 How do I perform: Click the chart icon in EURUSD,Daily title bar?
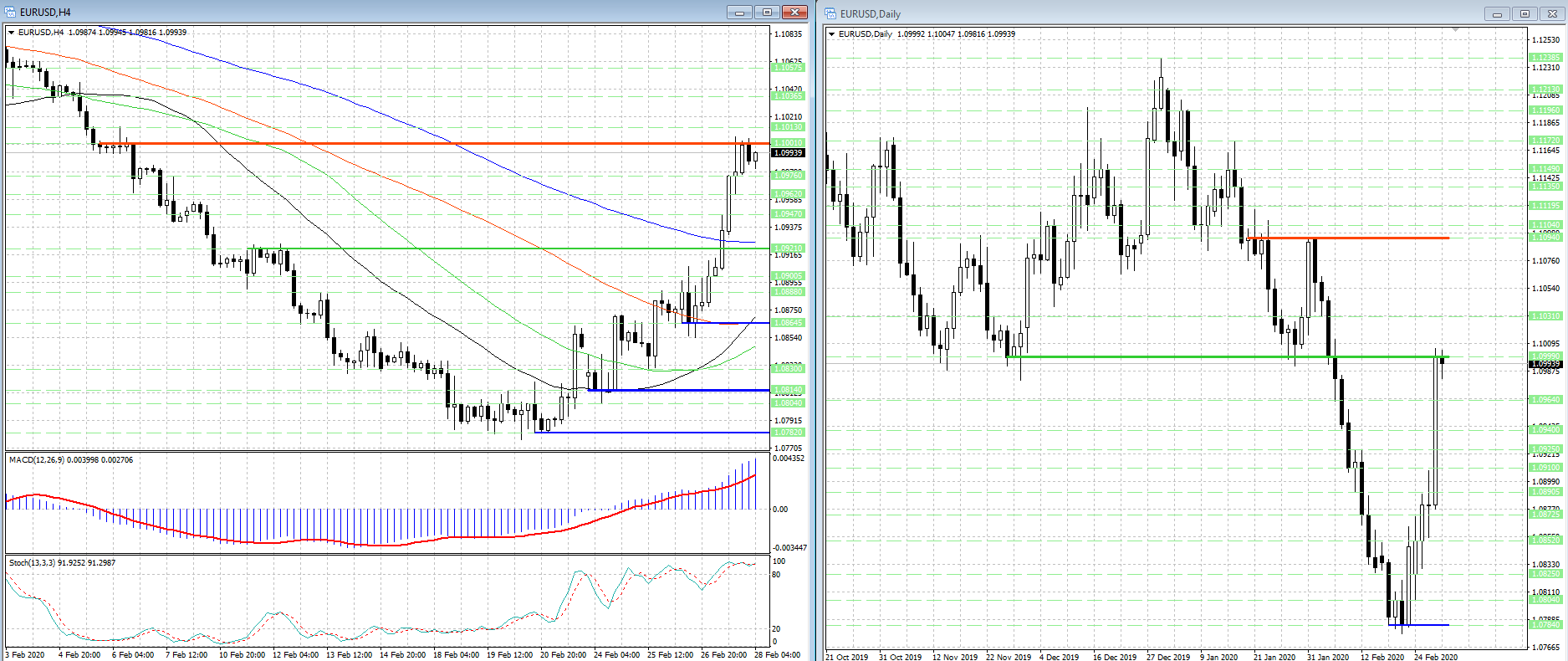pos(831,13)
